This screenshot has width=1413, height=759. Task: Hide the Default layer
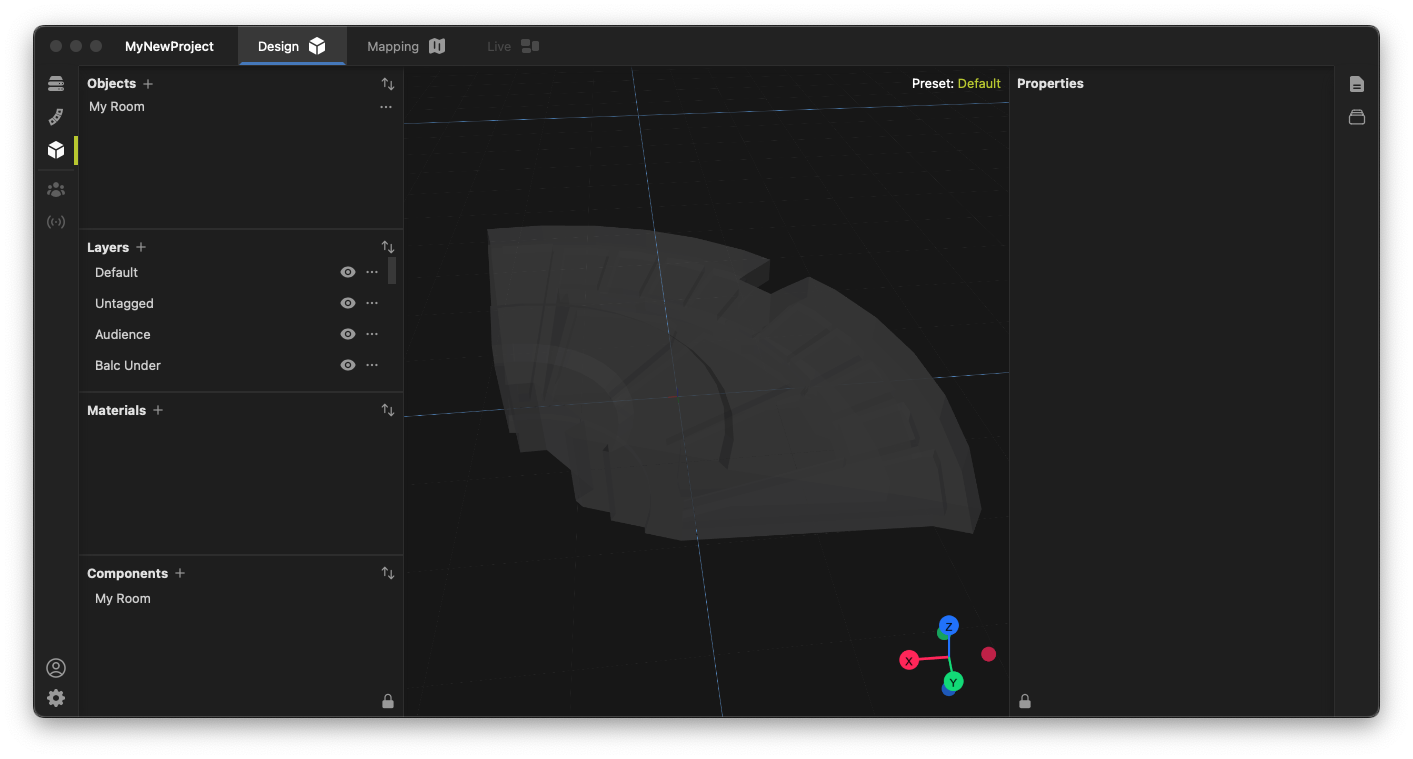pos(348,272)
